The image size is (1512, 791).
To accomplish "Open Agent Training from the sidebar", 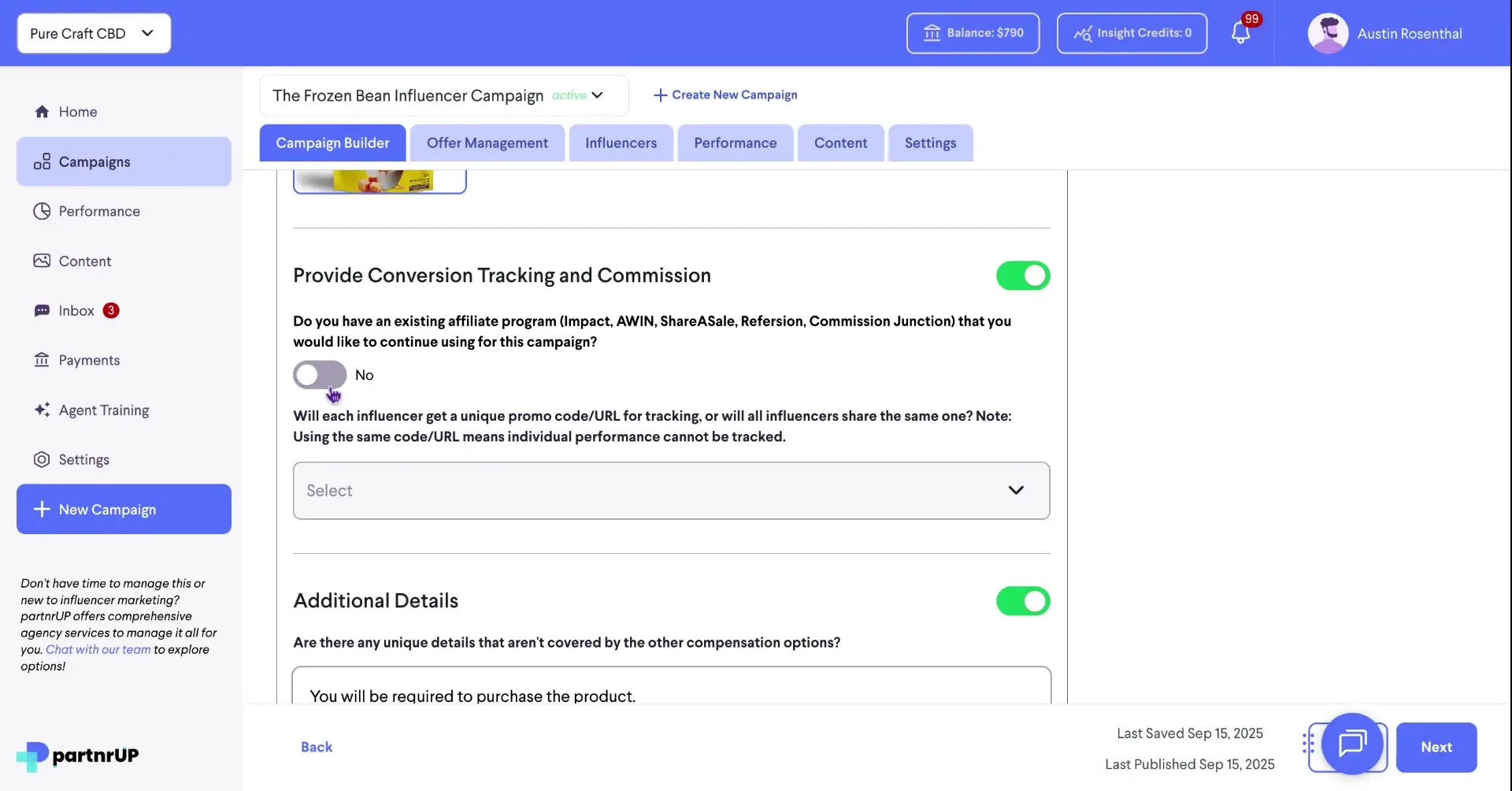I will [x=103, y=410].
